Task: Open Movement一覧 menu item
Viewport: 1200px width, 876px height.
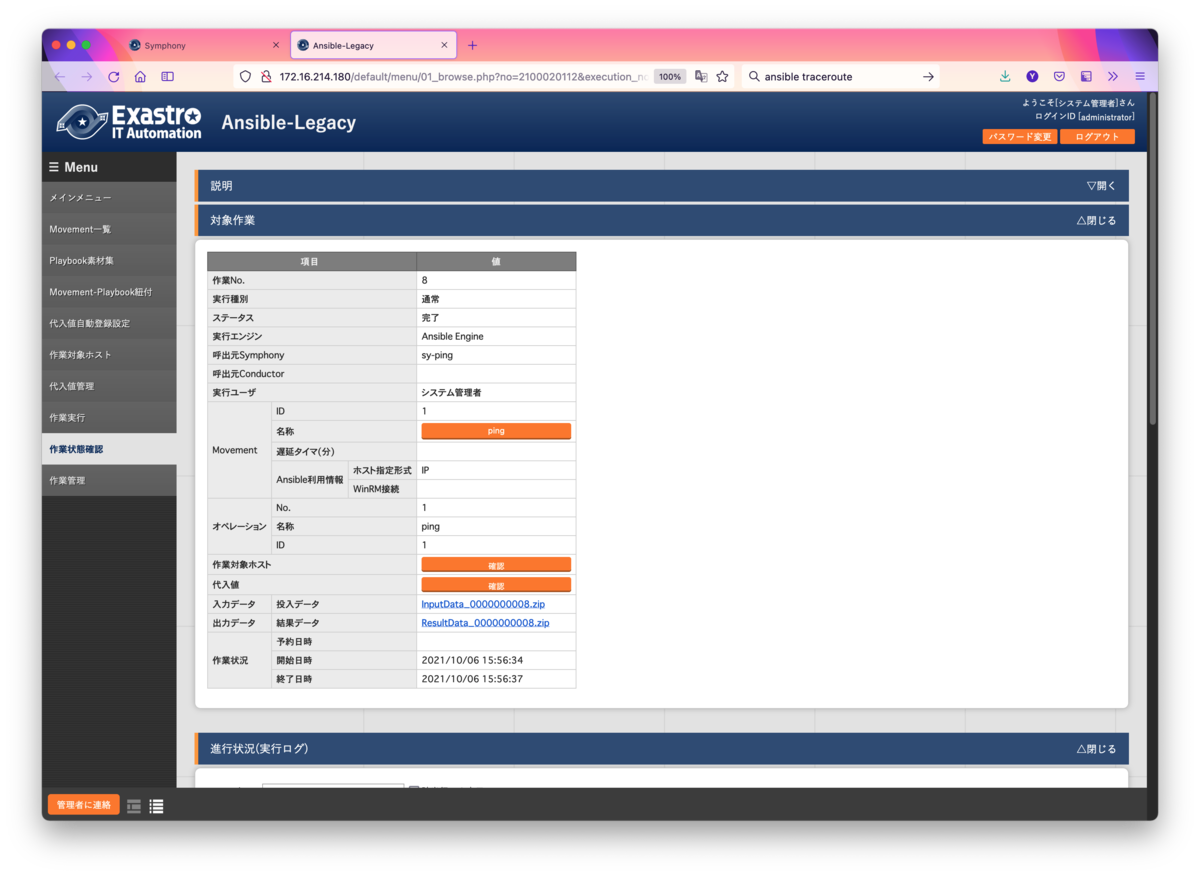Action: pyautogui.click(x=109, y=229)
